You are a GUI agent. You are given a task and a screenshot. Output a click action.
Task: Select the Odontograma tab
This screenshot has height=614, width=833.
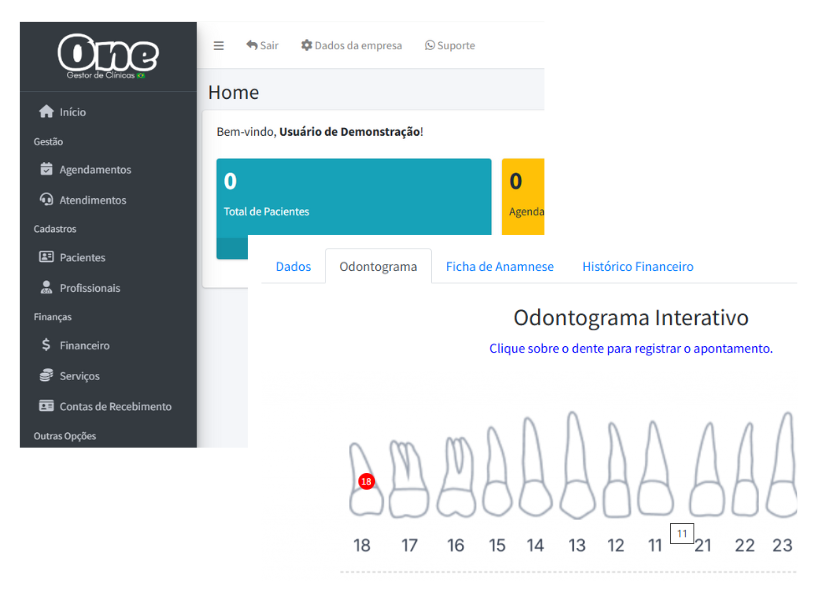378,267
